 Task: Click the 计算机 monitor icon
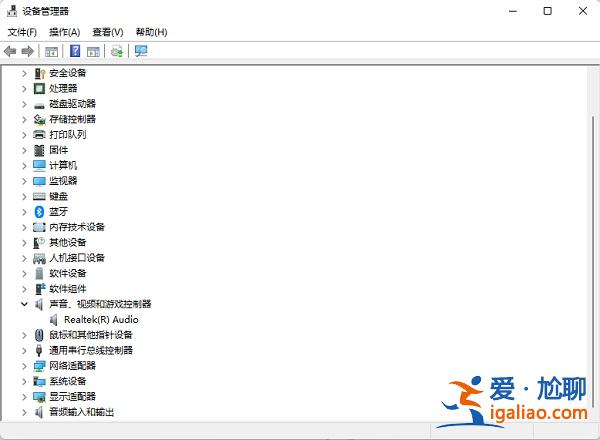pos(39,166)
